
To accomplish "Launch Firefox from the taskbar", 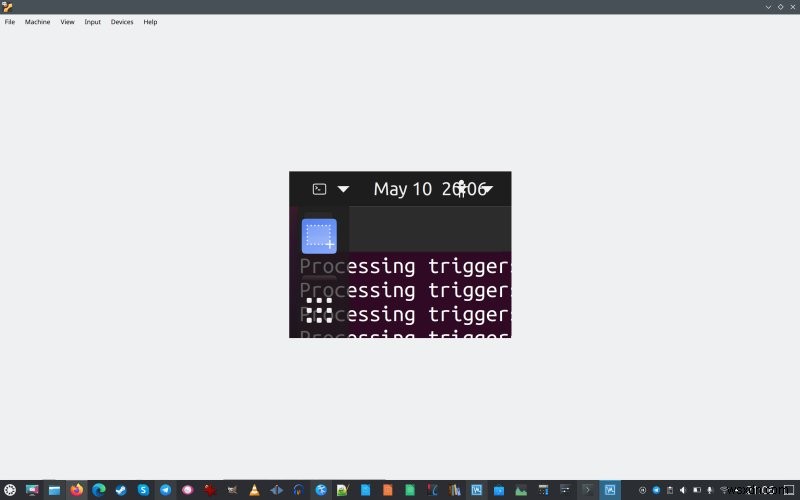I will [x=77, y=490].
